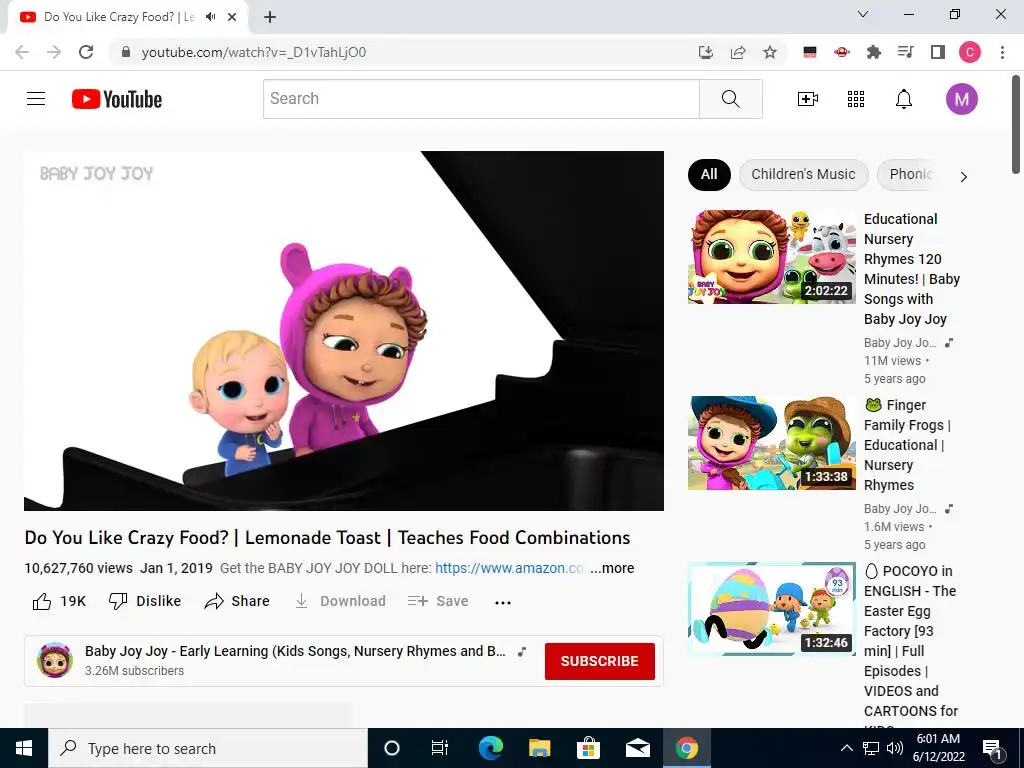Open the Windows Start menu
The width and height of the screenshot is (1024, 768).
(24, 748)
